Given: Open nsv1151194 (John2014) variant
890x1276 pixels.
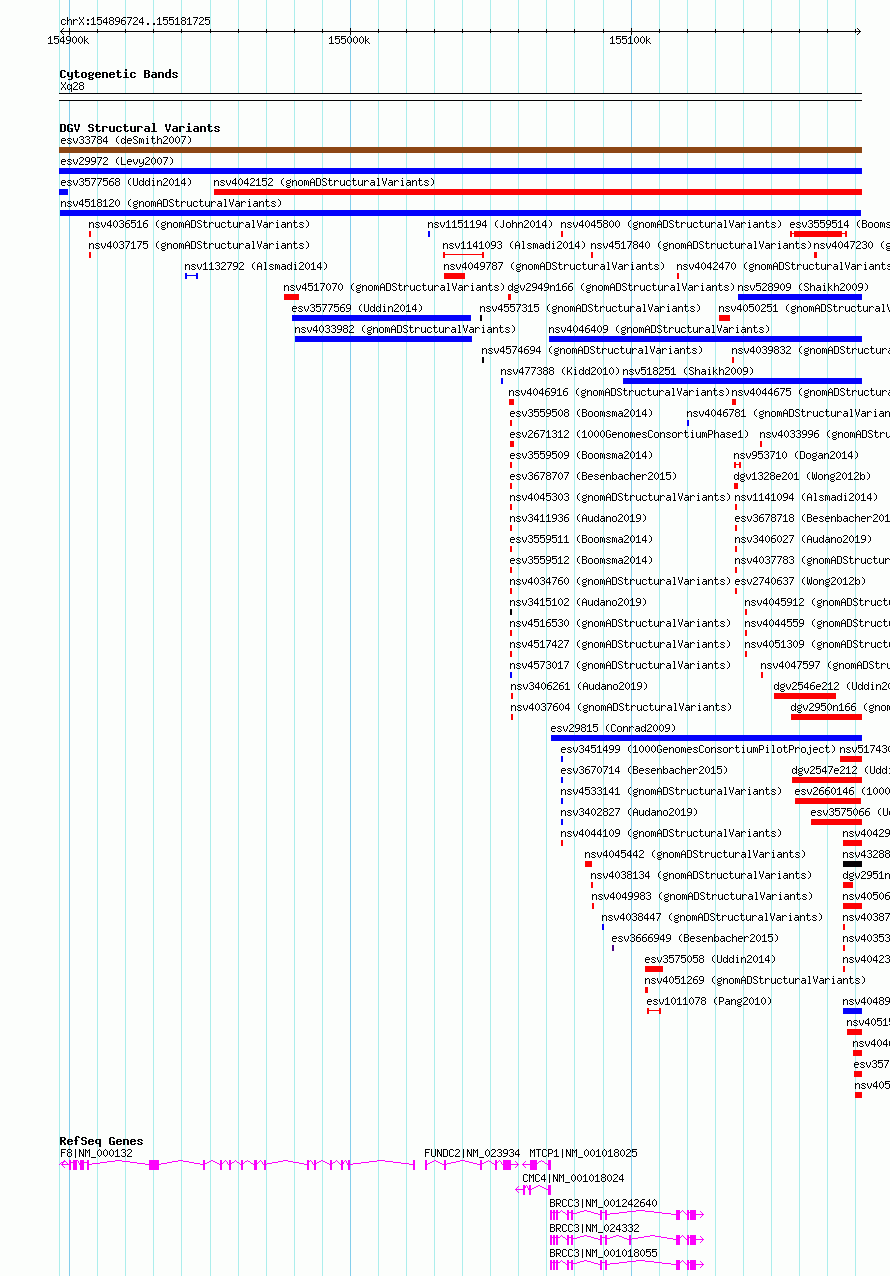Looking at the screenshot, I should click(x=490, y=225).
